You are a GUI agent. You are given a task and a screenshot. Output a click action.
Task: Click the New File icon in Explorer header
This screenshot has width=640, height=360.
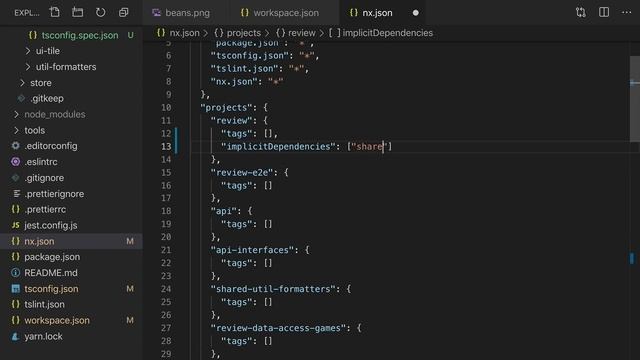tap(54, 13)
